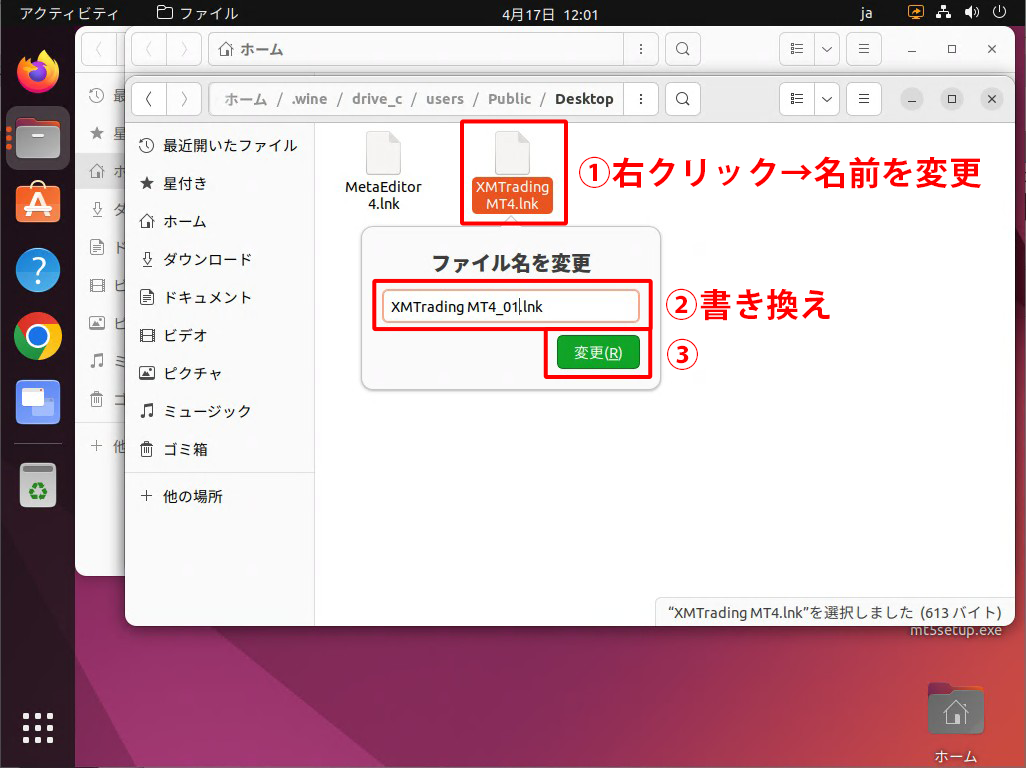Open the show applications grid button
The width and height of the screenshot is (1026, 768).
[38, 728]
